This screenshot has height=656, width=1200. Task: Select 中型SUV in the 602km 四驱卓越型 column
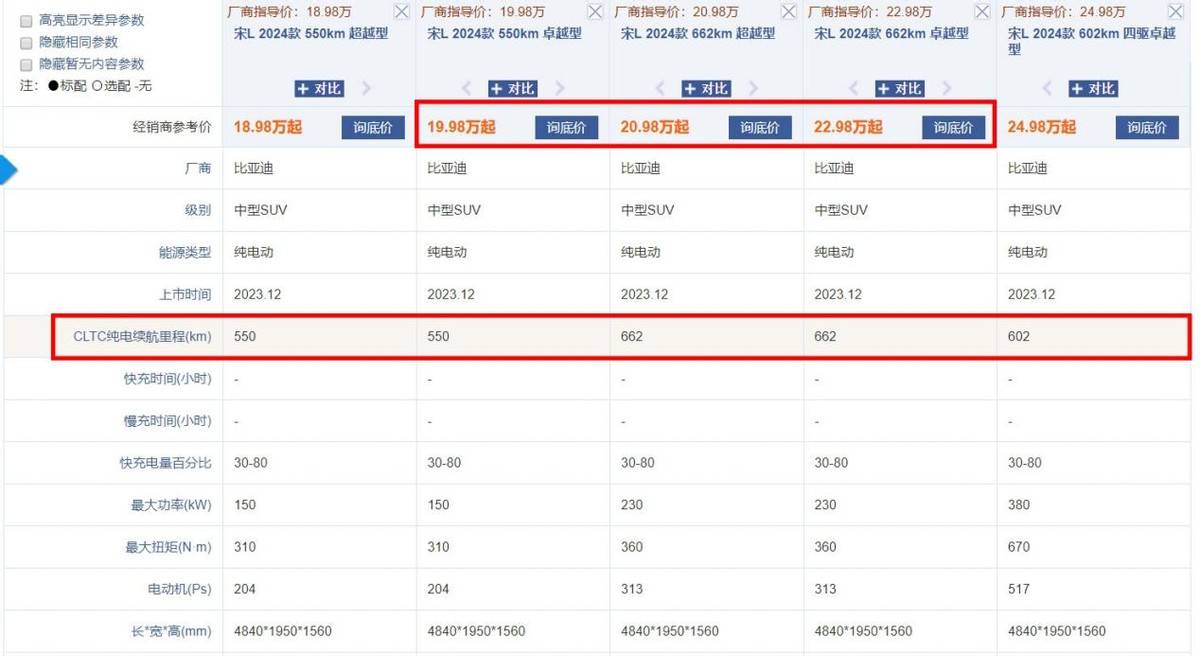[1034, 210]
